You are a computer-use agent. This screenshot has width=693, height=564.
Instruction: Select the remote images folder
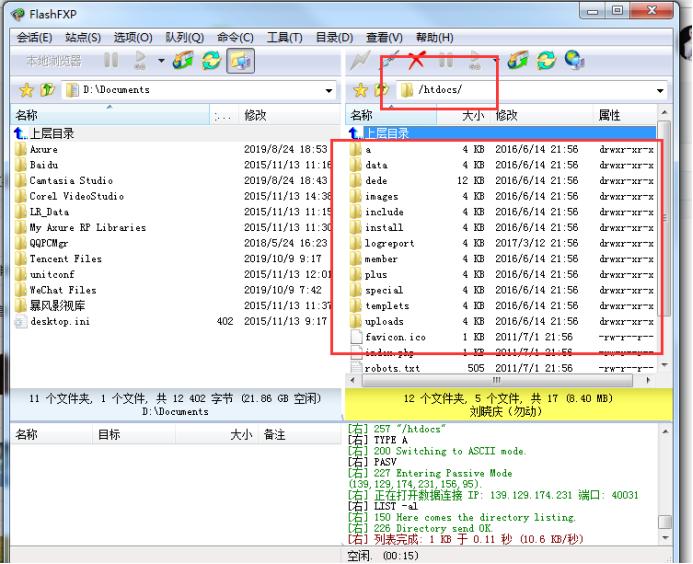click(381, 196)
